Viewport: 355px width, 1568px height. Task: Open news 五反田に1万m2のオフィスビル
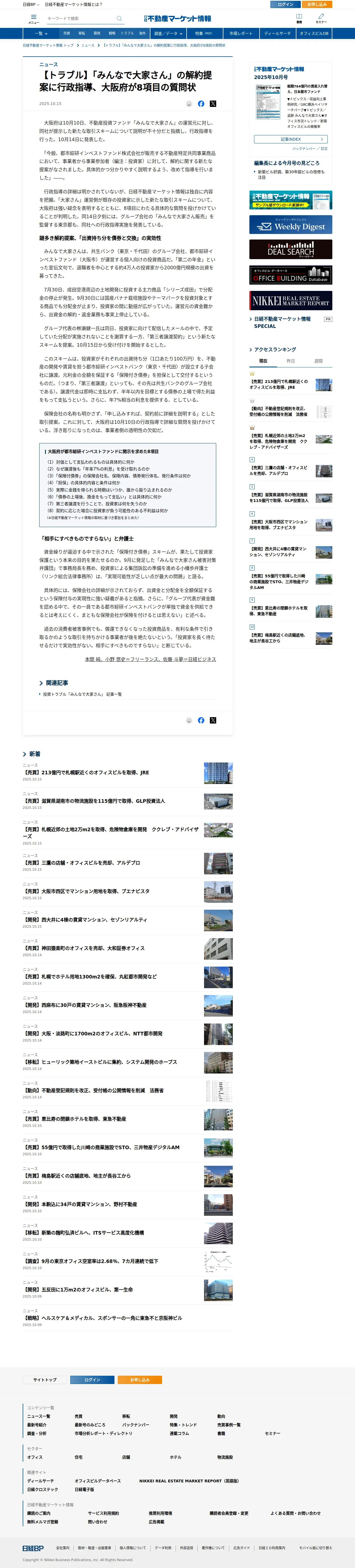(78, 1289)
